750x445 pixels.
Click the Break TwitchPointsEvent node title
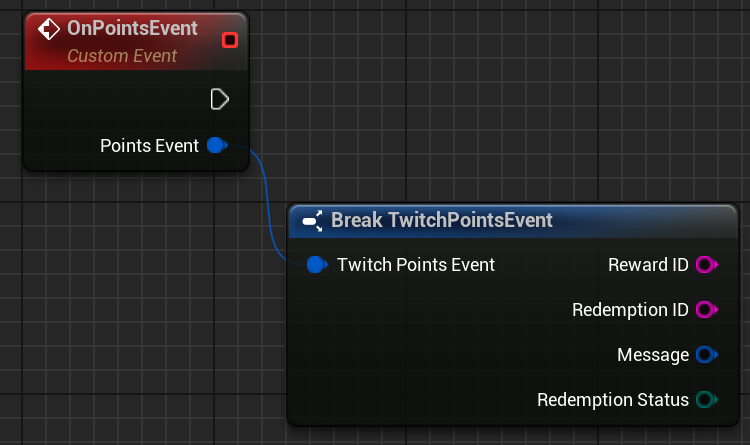441,220
